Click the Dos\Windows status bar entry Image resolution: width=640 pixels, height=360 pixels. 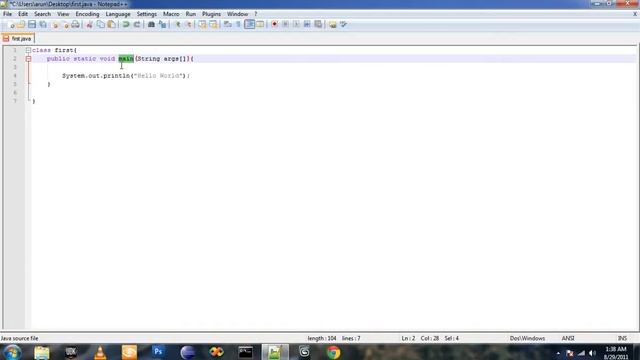527,338
